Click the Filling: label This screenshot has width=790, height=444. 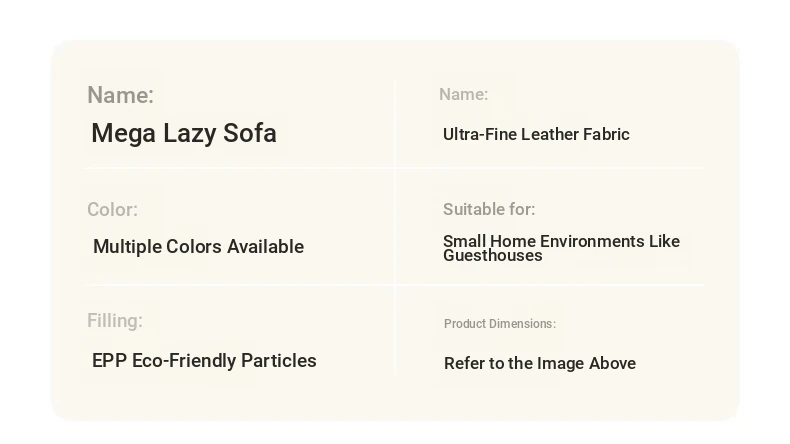[x=115, y=321]
